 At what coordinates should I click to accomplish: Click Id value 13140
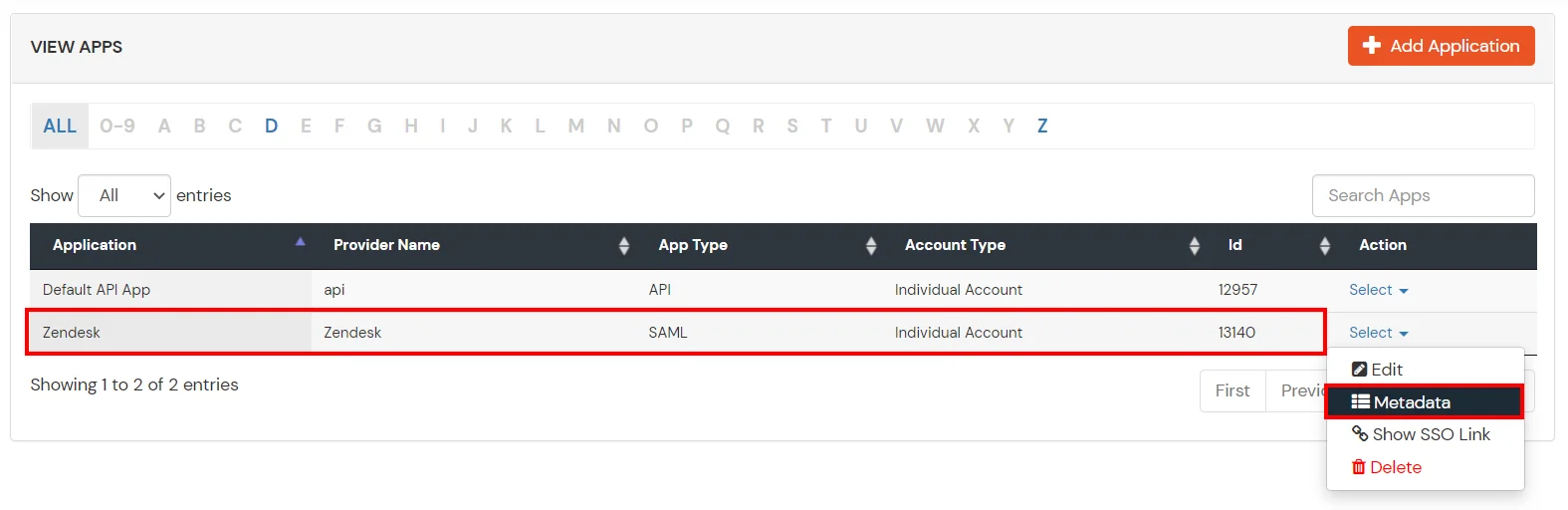(1236, 333)
